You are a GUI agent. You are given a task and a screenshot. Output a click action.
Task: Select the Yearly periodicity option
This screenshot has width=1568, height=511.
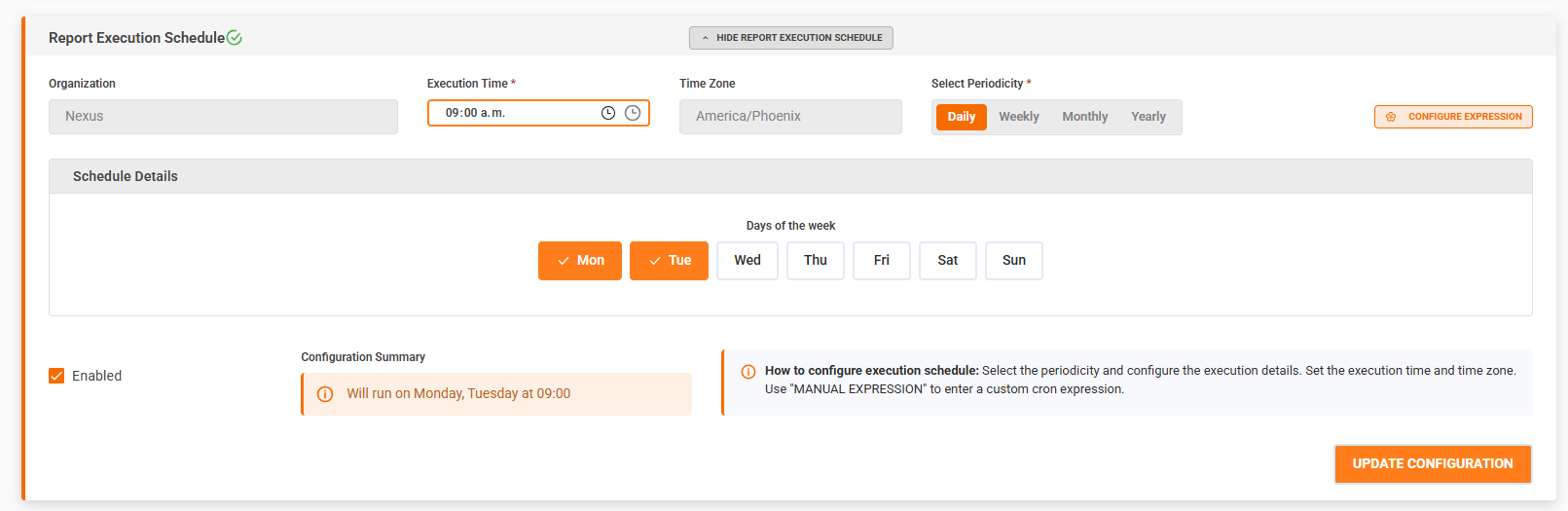1149,117
